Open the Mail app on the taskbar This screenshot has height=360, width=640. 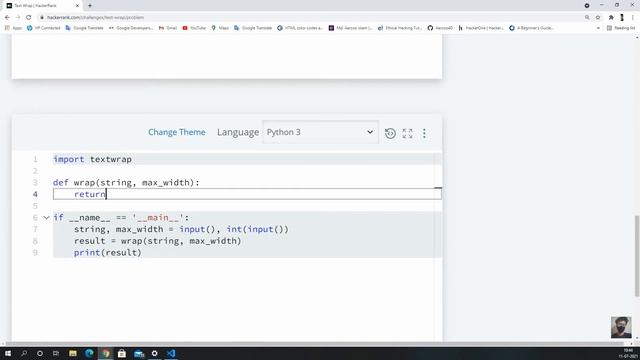pyautogui.click(x=139, y=353)
